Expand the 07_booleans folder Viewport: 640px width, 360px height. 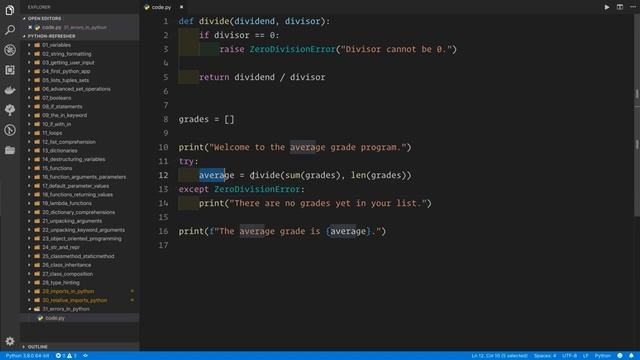tap(56, 98)
